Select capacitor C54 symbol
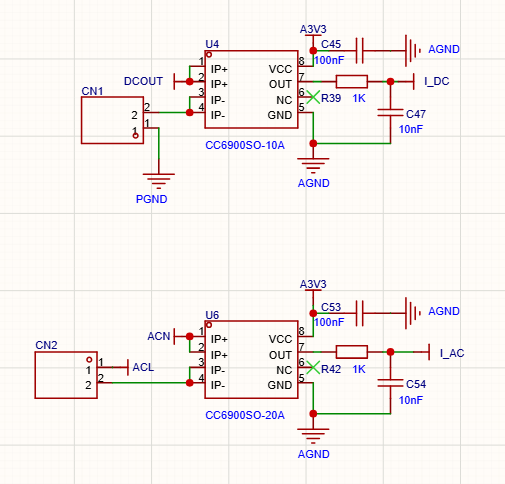 [x=390, y=383]
